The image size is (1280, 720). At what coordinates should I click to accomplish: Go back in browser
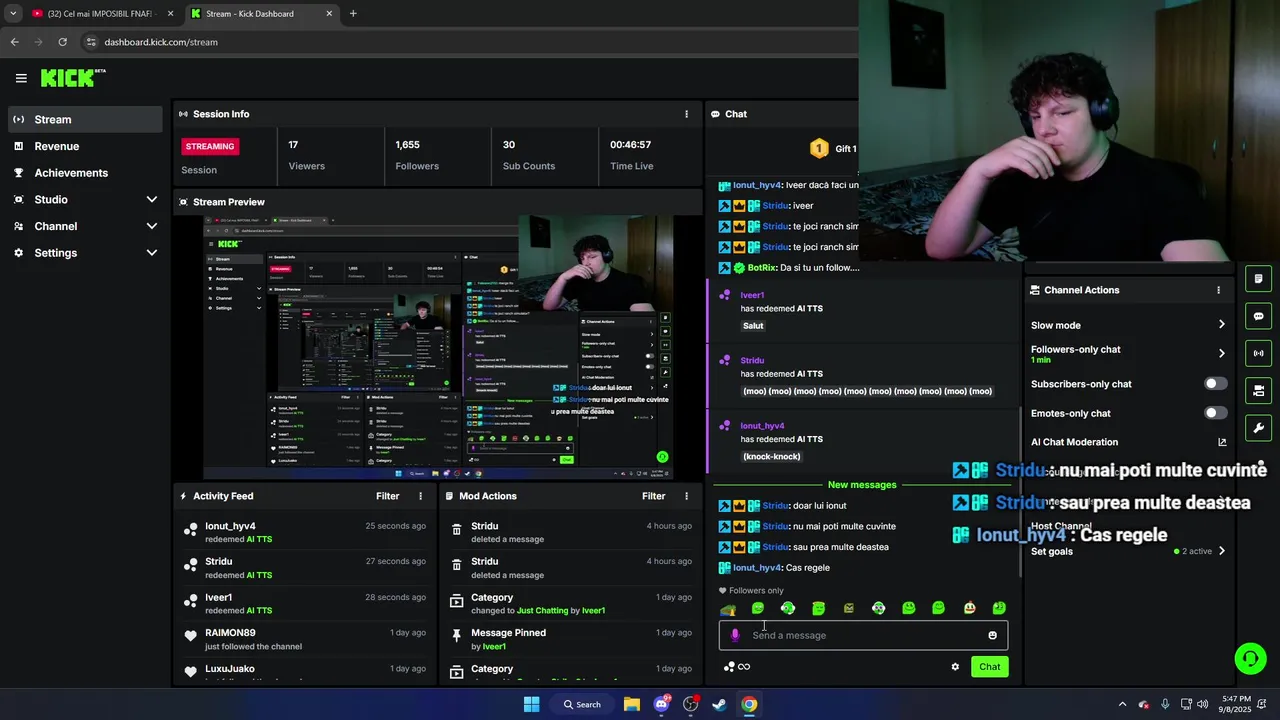pos(14,42)
